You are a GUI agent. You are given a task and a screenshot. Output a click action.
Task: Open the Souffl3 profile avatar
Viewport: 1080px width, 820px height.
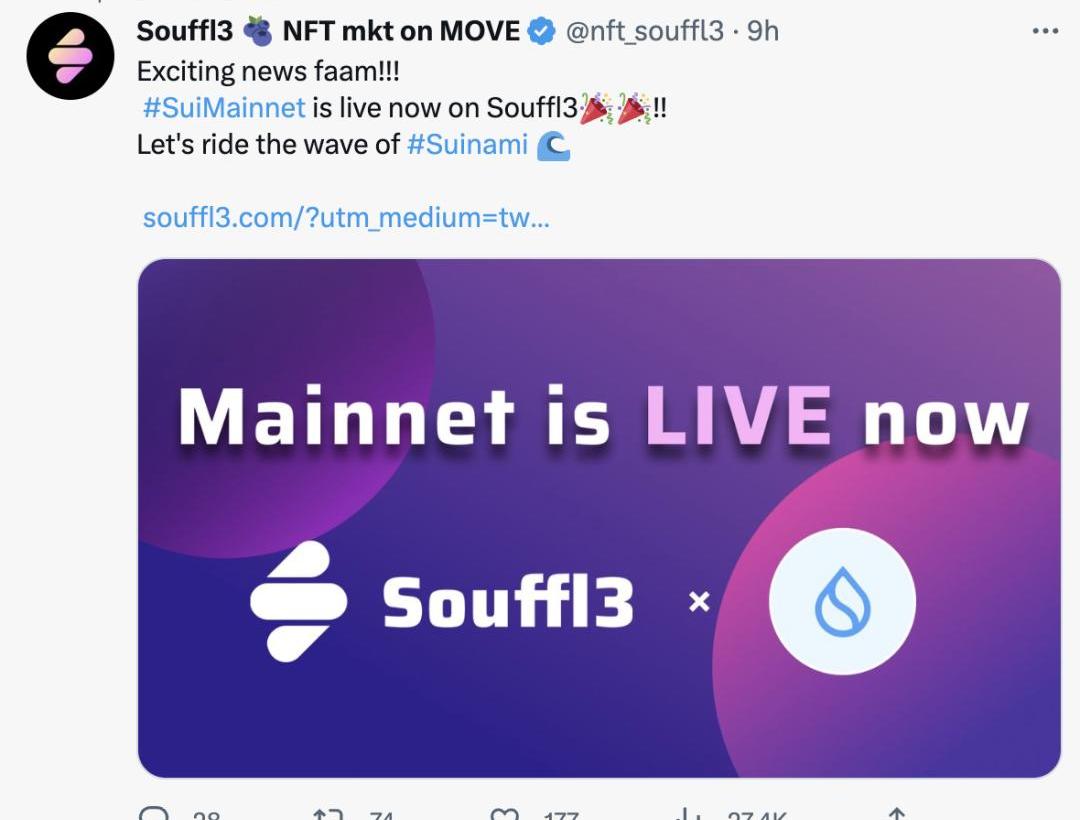point(70,54)
